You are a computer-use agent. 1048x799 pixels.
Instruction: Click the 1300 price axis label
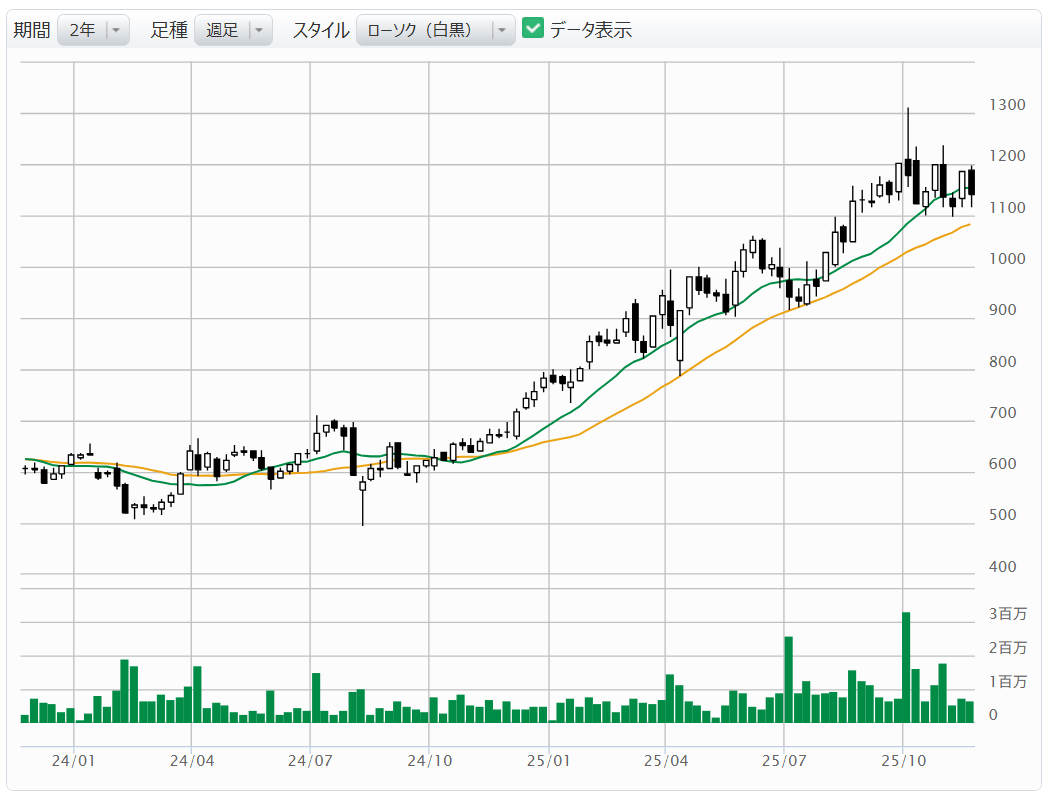tap(1006, 105)
